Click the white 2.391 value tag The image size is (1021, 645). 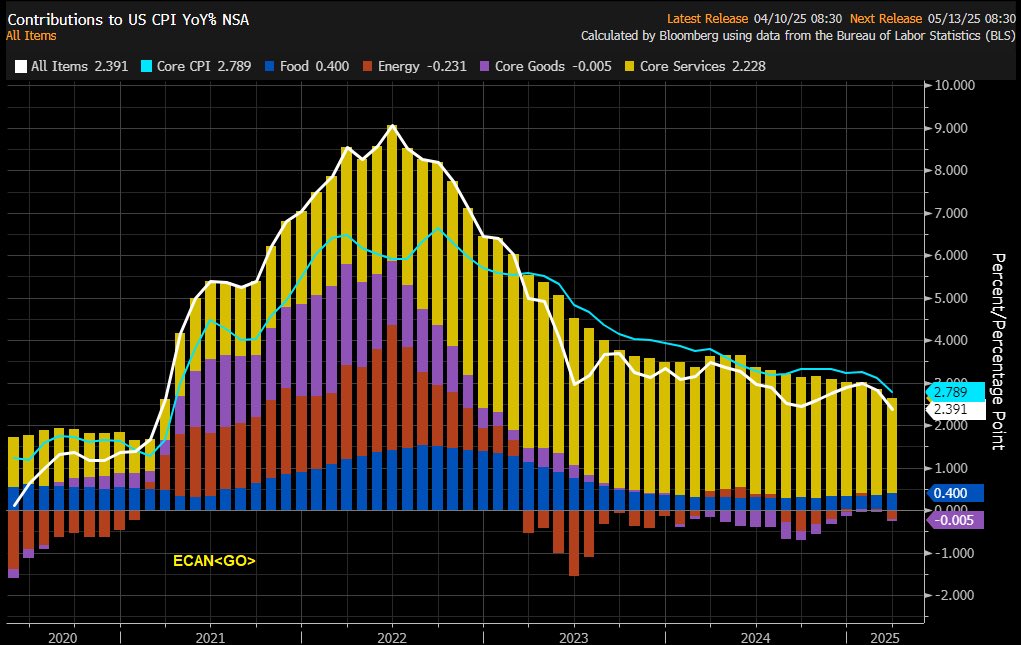956,409
